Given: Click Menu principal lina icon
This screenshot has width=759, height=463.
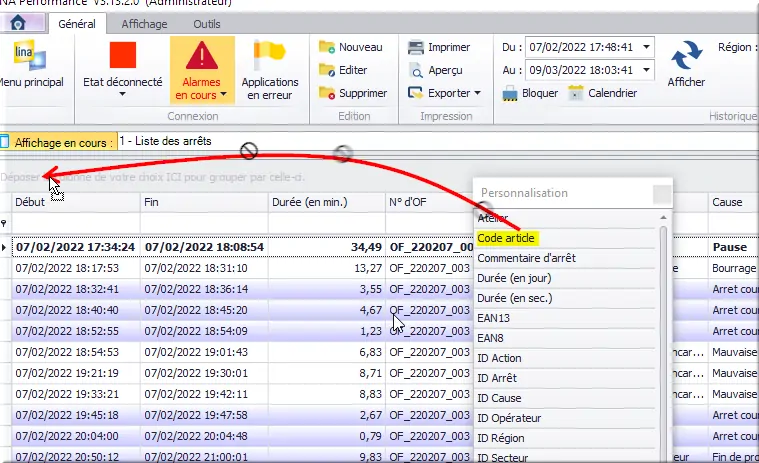Looking at the screenshot, I should tap(22, 56).
